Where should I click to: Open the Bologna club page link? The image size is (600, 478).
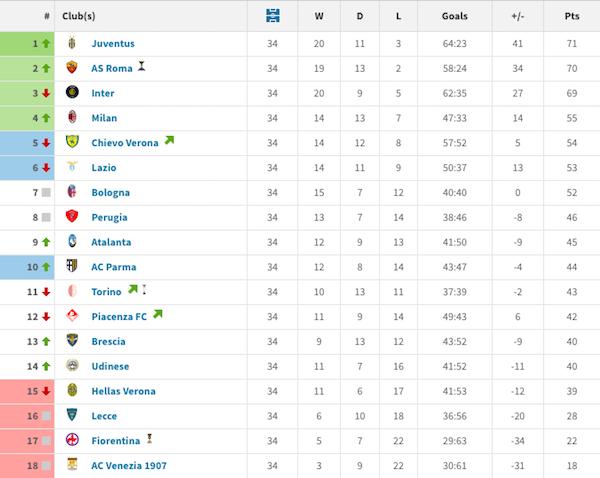[x=110, y=193]
